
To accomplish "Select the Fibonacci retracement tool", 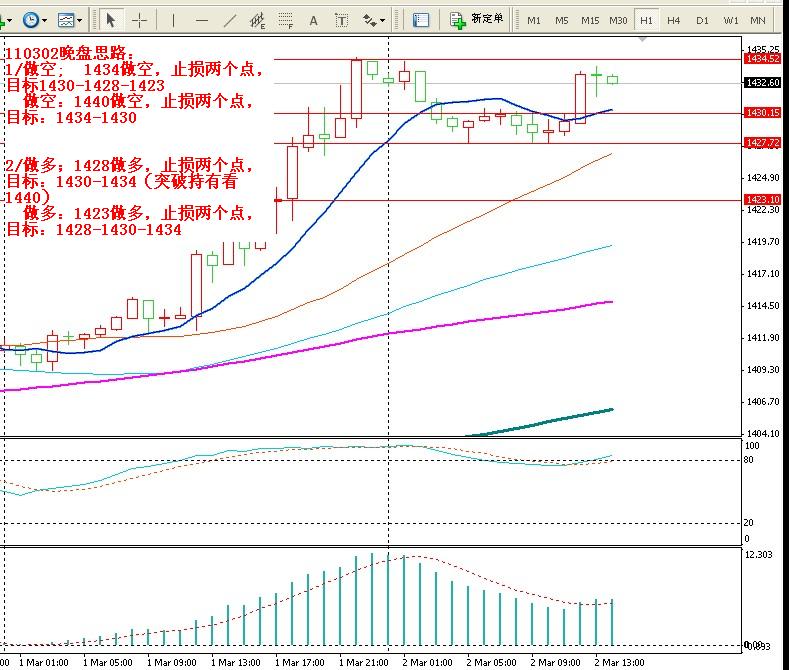I will (x=287, y=19).
